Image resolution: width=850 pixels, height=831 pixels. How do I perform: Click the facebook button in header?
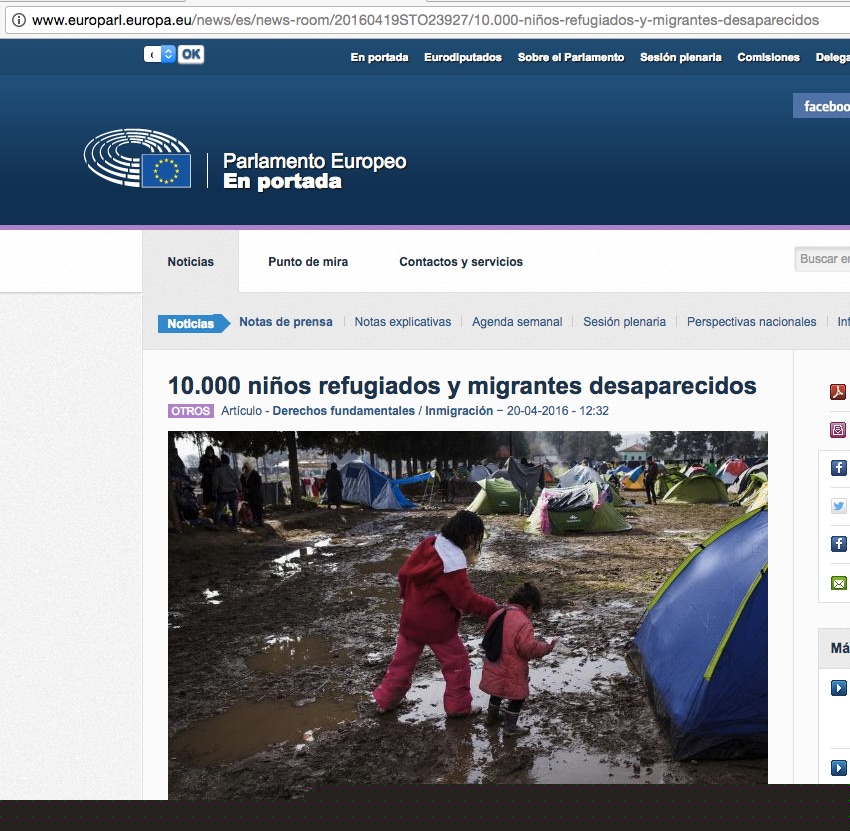tap(822, 106)
